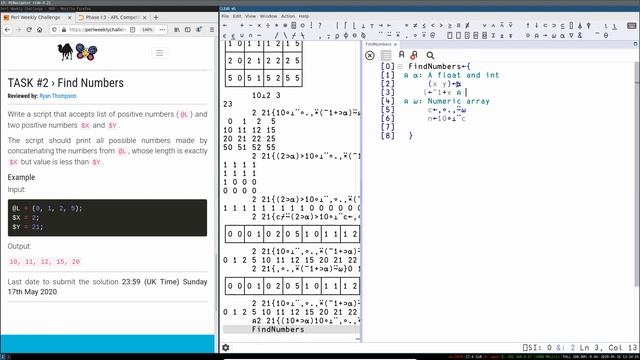Reload the page in Firefox
The image size is (640, 360).
[x=29, y=30]
